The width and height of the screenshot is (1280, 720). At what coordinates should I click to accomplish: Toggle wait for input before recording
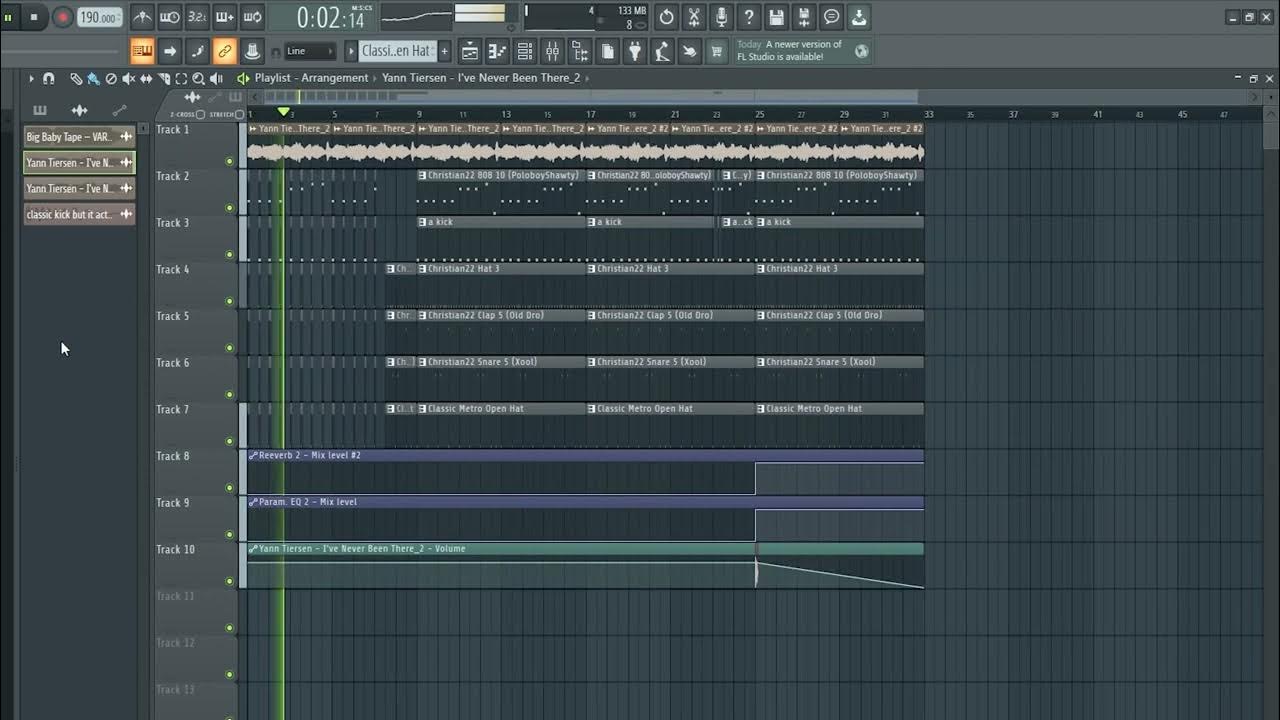point(170,17)
